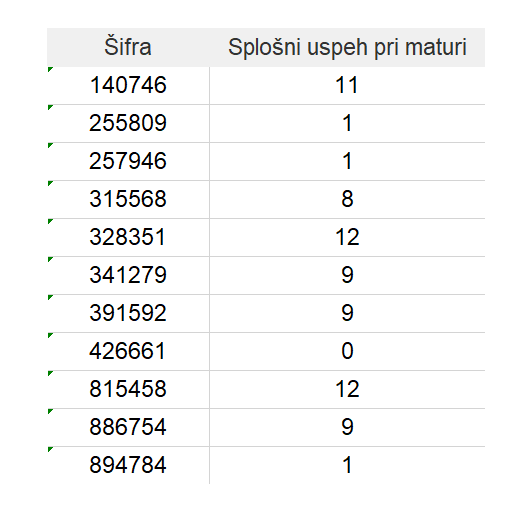513x505 pixels.
Task: Click score 11 next to 140746
Action: click(347, 85)
